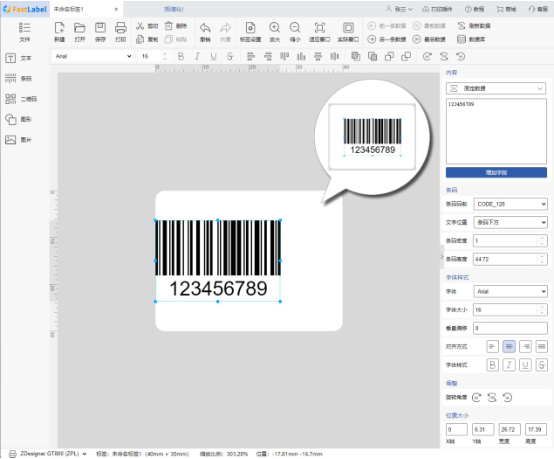
Task: Click the FastLabel logo
Action: pos(24,9)
